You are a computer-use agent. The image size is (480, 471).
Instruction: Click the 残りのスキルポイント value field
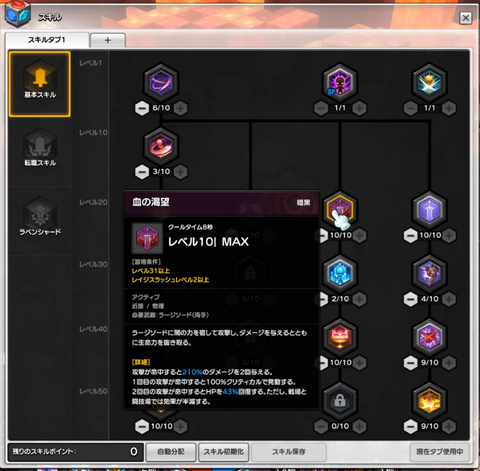(76, 452)
